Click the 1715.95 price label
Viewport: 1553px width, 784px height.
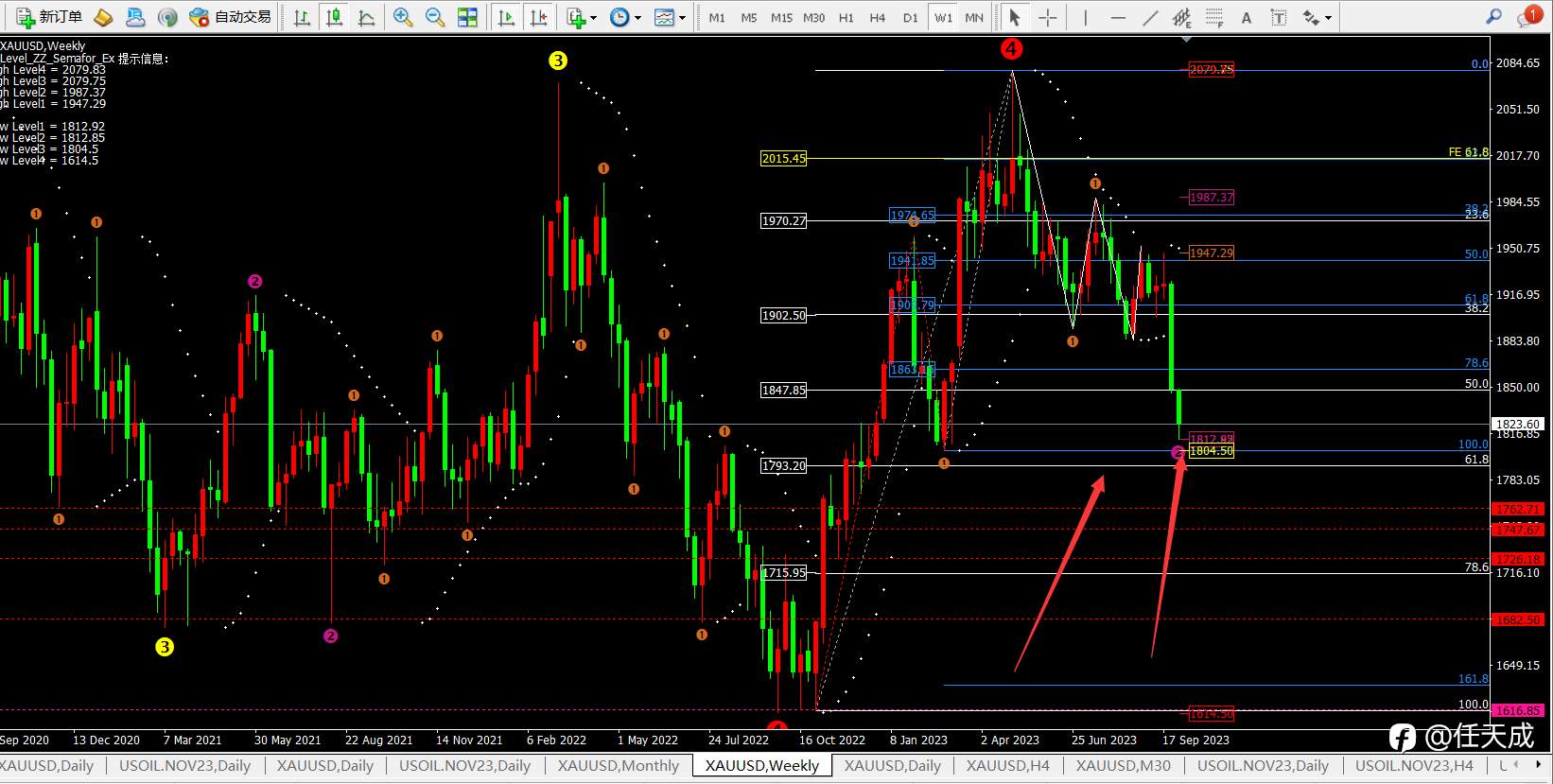pyautogui.click(x=784, y=573)
